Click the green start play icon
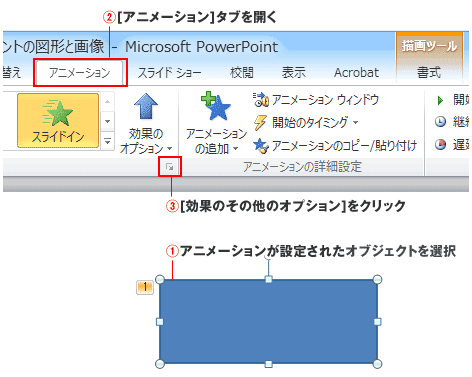The width and height of the screenshot is (472, 377). pyautogui.click(x=440, y=100)
